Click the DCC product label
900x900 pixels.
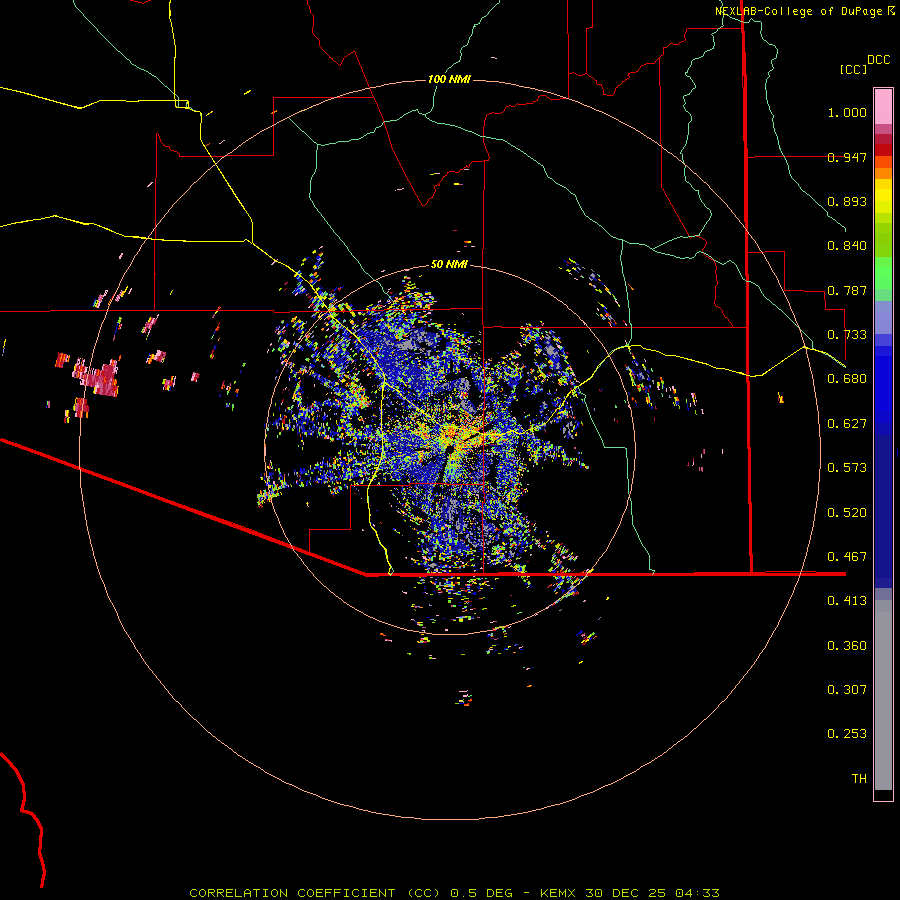[x=879, y=60]
